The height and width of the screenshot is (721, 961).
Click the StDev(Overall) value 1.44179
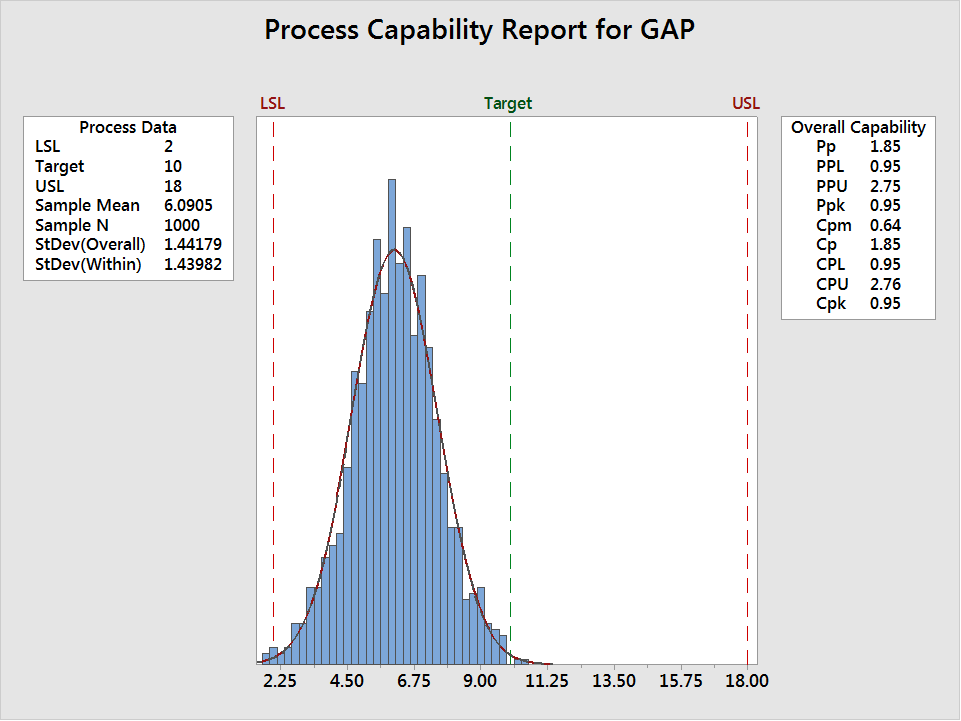192,245
